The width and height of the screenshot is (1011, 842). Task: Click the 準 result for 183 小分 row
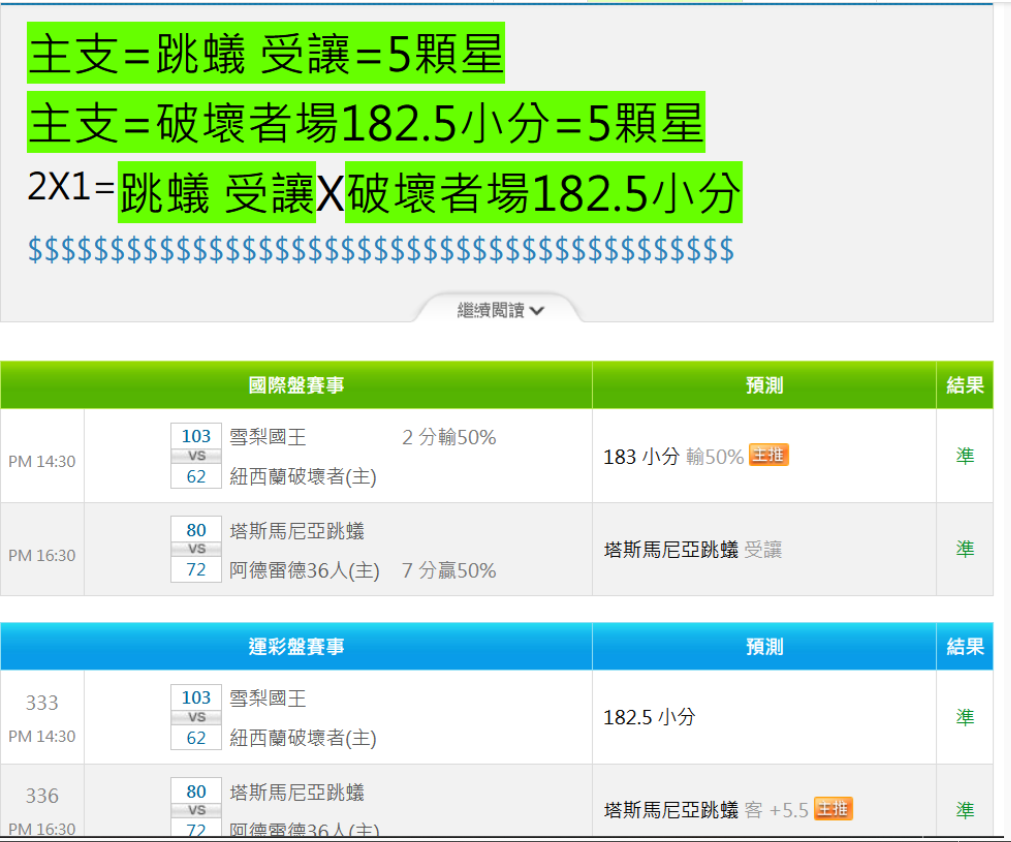click(964, 456)
